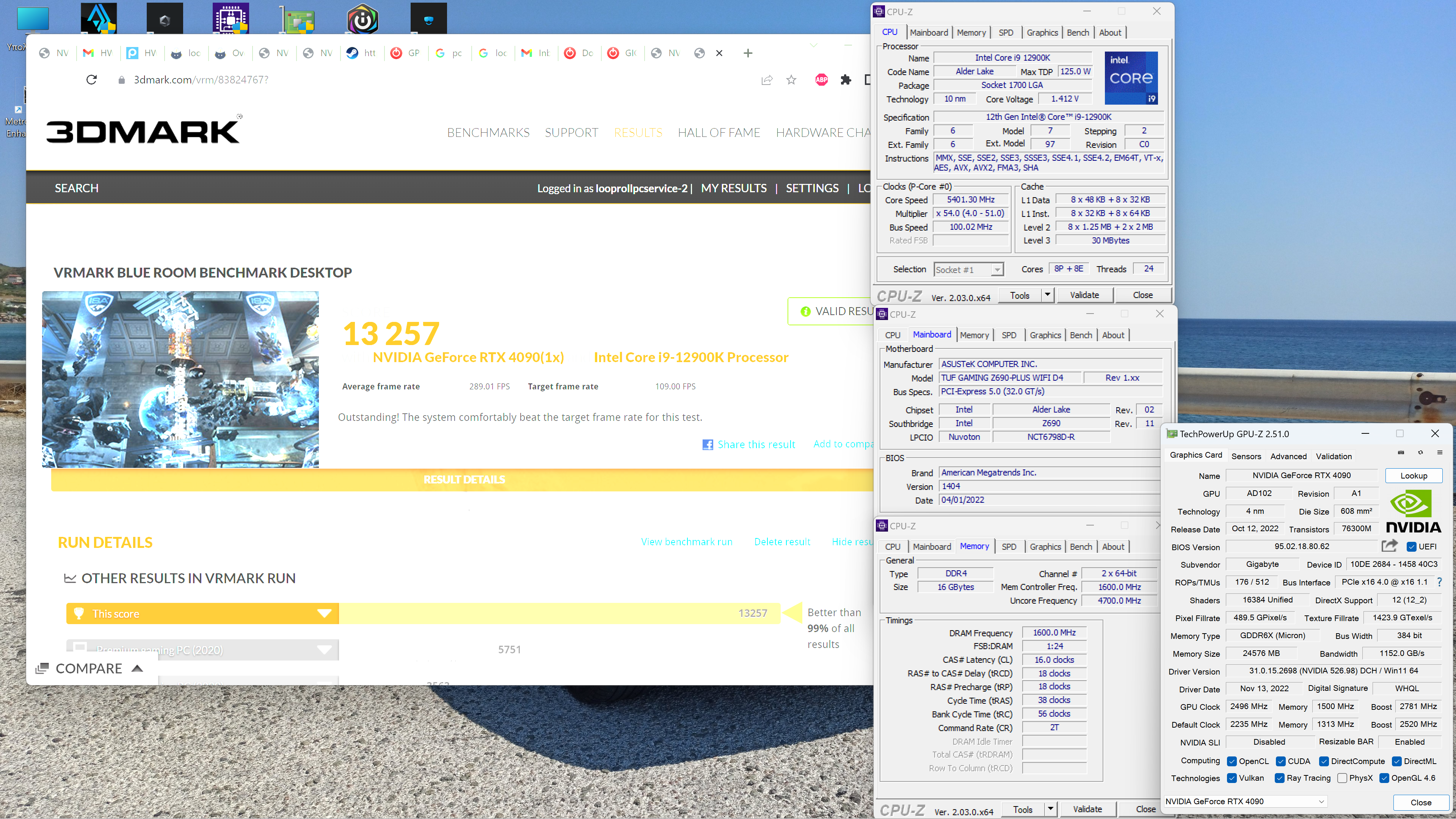The image size is (1456, 819).
Task: Open a new browser tab with plus icon
Action: [748, 53]
